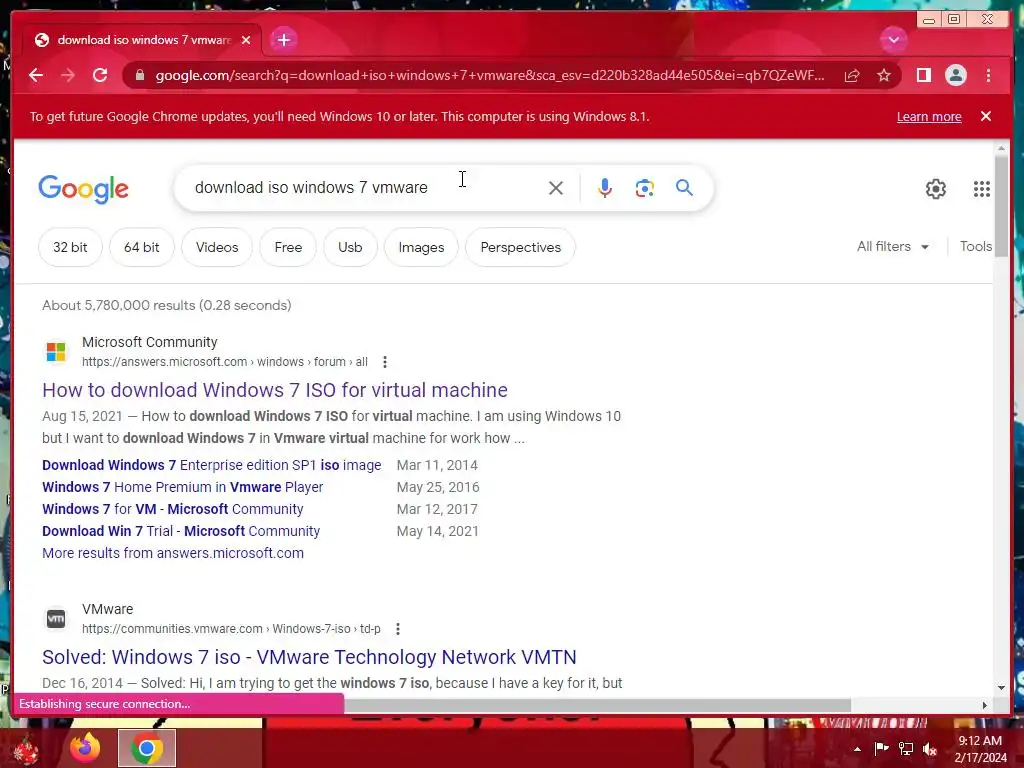Screen dimensions: 1024x768
Task: Open 'Windows 7 for VM - Microsoft Community'
Action: coord(173,509)
